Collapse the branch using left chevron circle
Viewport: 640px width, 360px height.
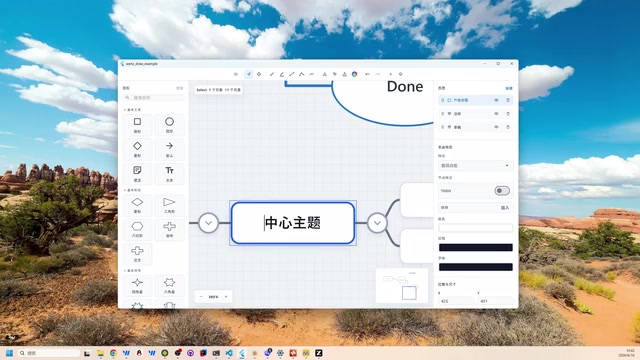(208, 223)
